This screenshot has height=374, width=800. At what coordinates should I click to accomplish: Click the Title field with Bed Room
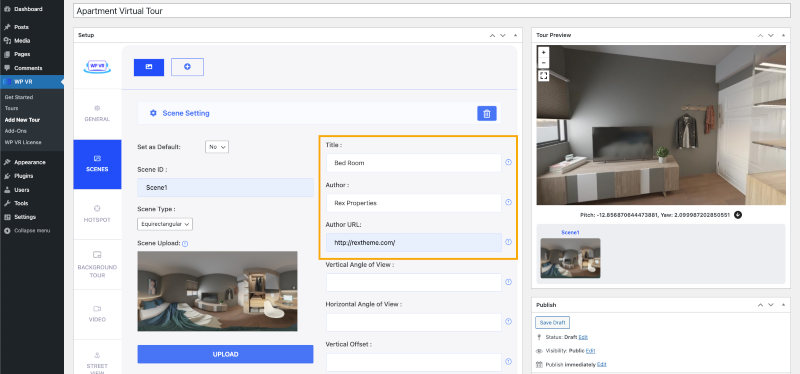pos(414,163)
